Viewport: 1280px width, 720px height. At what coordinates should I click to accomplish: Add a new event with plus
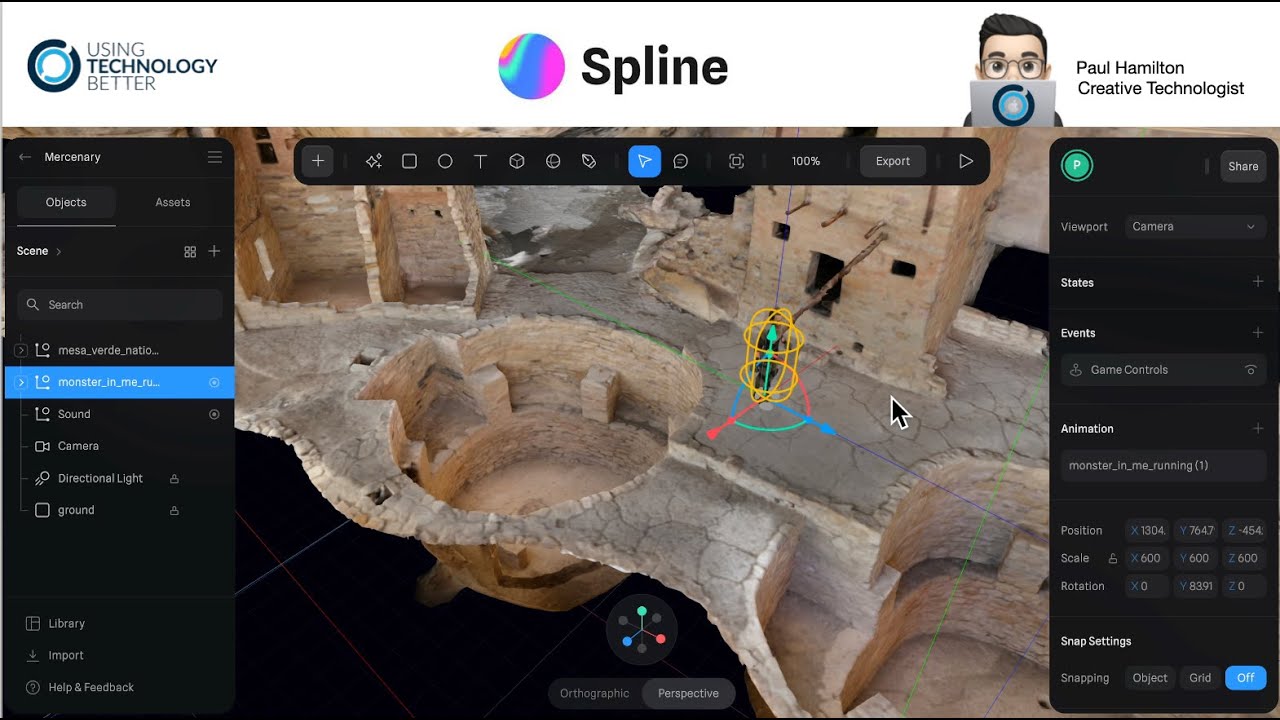[x=1258, y=332]
